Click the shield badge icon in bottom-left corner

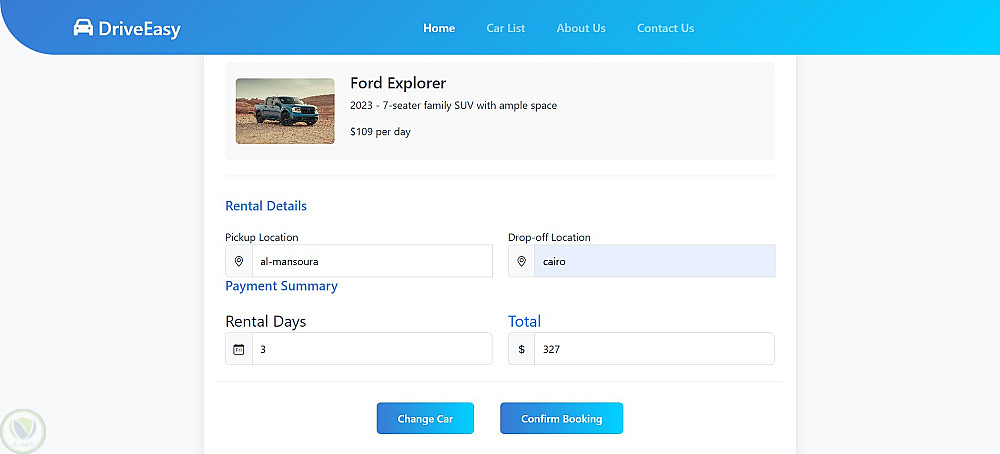[x=22, y=431]
